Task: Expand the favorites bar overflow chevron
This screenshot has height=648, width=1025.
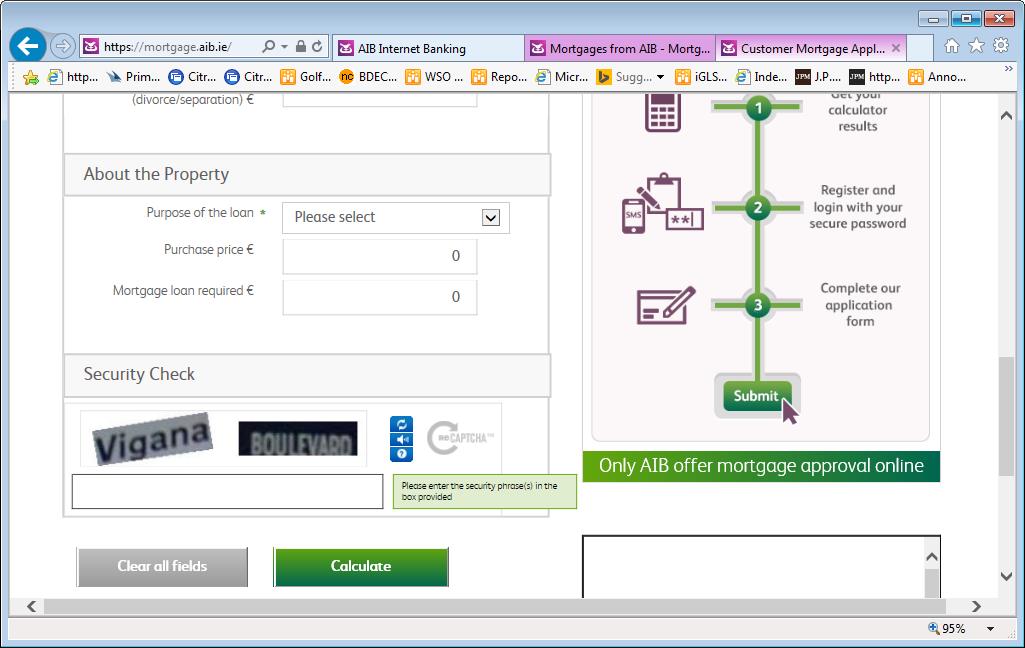Action: pyautogui.click(x=1007, y=70)
